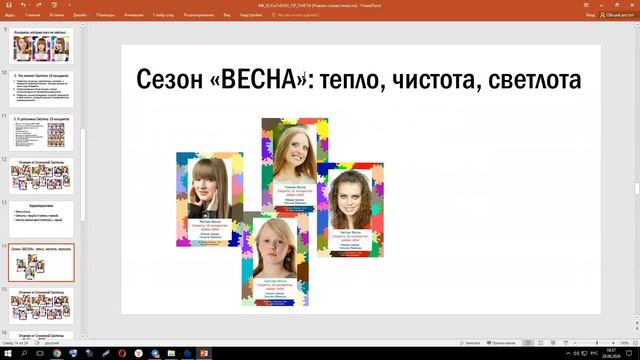Click the zoom in plus button
This screenshot has width=640, height=360.
click(613, 343)
